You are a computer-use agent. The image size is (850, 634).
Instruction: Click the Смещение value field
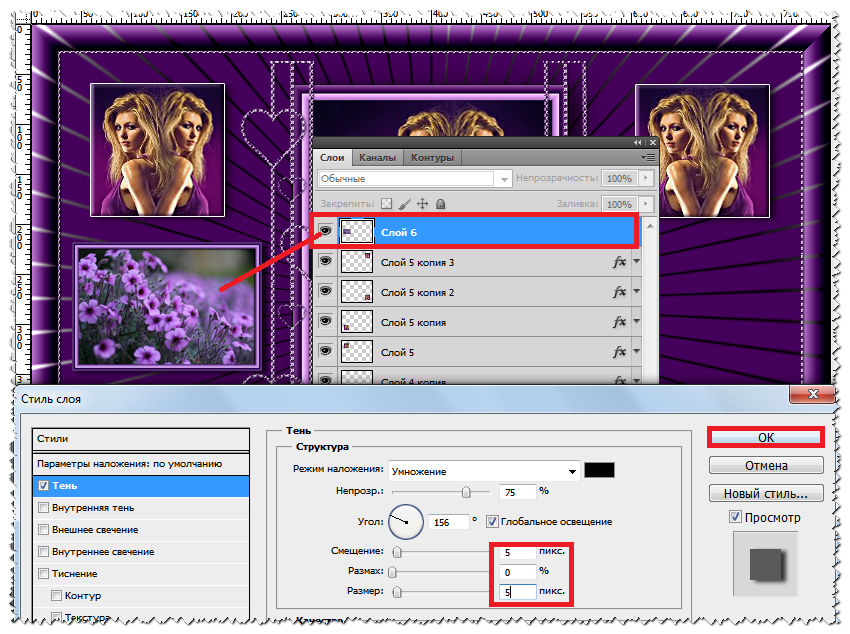point(518,552)
